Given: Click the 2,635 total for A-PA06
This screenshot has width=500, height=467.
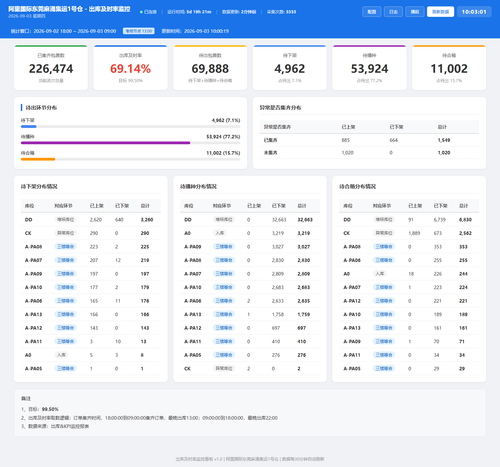Looking at the screenshot, I should tap(304, 301).
